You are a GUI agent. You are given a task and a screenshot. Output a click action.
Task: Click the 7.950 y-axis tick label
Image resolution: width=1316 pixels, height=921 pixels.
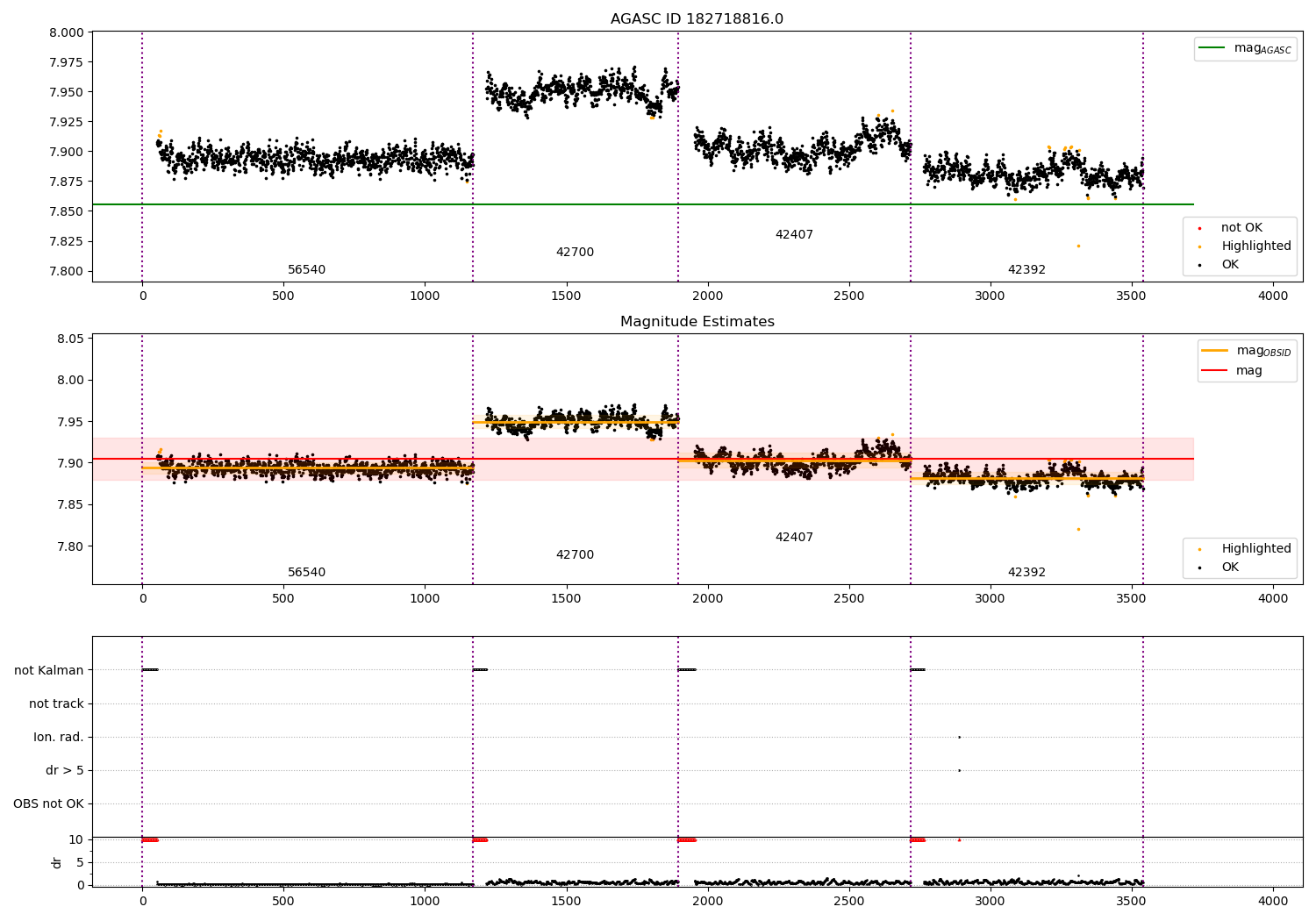click(66, 93)
